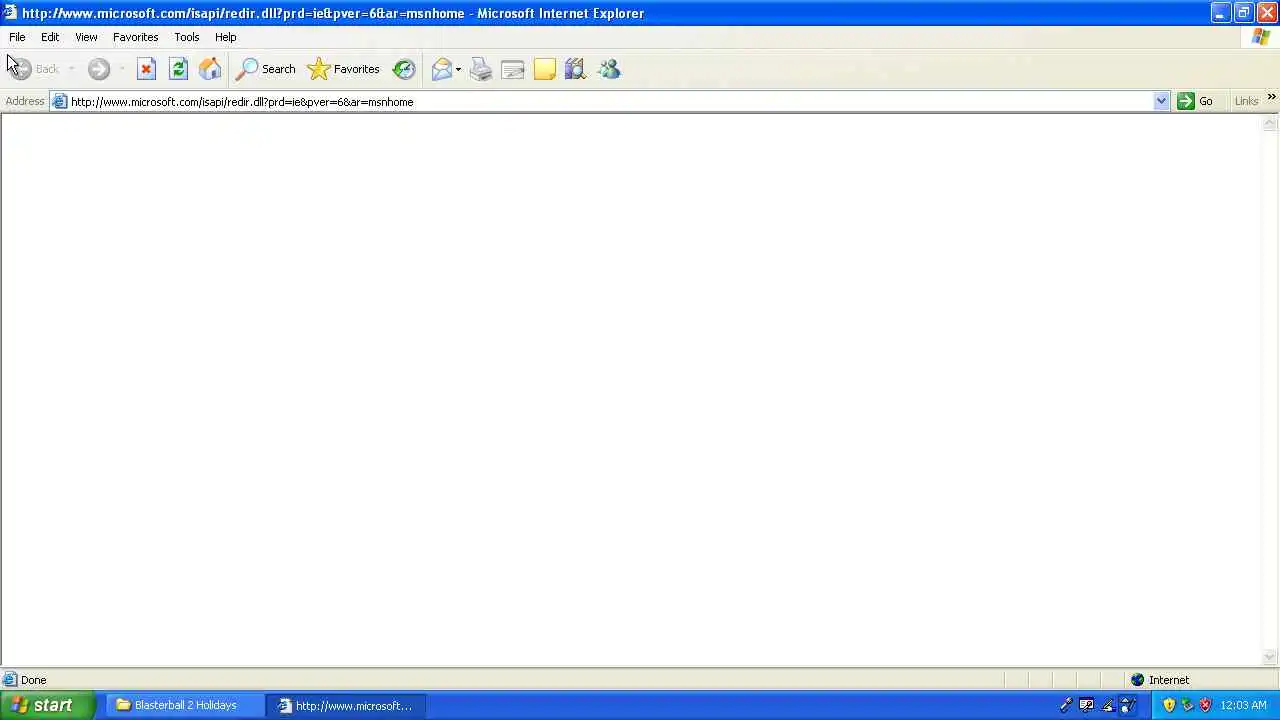Open the Edit menu
Screen dimensions: 1280x720
50,37
